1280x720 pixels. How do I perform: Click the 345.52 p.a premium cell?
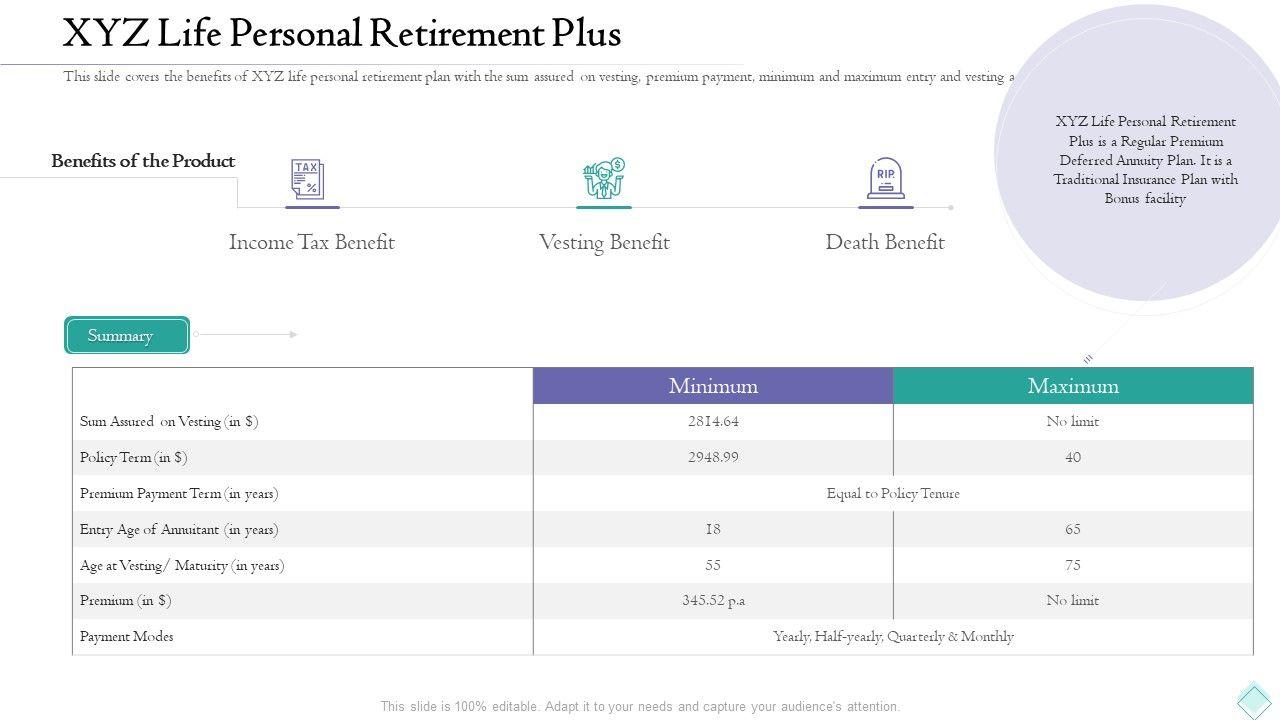pos(713,601)
